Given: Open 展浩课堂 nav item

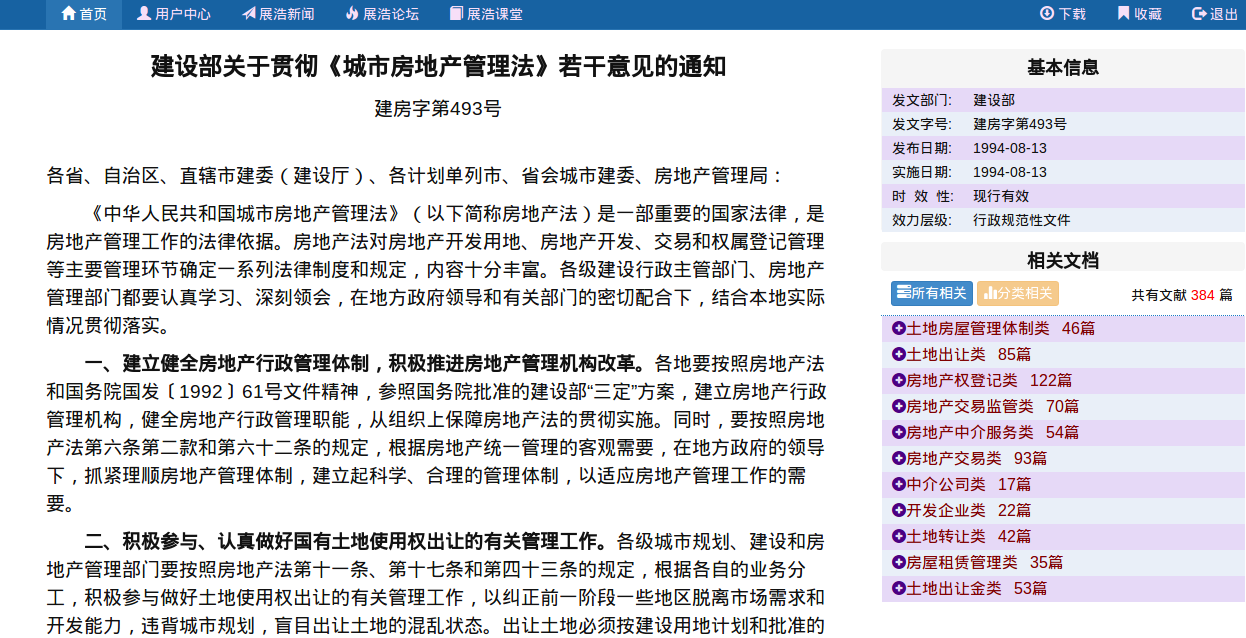Looking at the screenshot, I should tap(486, 14).
